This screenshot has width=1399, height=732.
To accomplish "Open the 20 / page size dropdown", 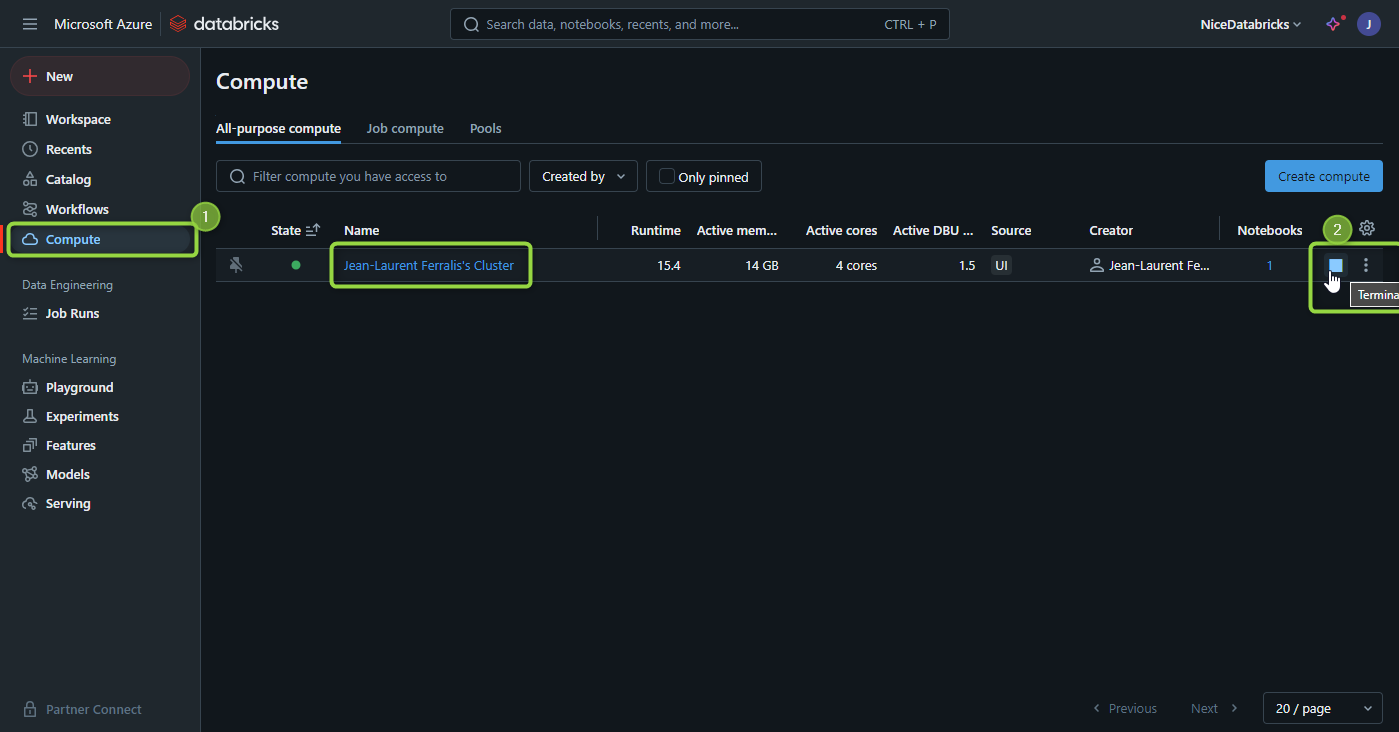I will 1323,708.
